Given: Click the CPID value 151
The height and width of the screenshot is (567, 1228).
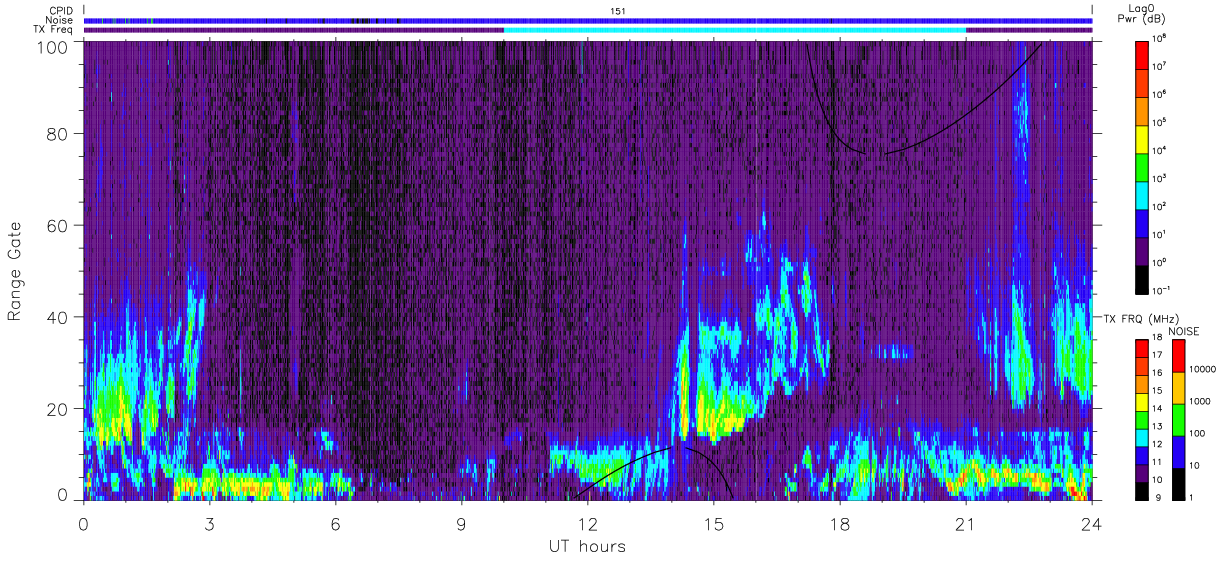Looking at the screenshot, I should [616, 10].
